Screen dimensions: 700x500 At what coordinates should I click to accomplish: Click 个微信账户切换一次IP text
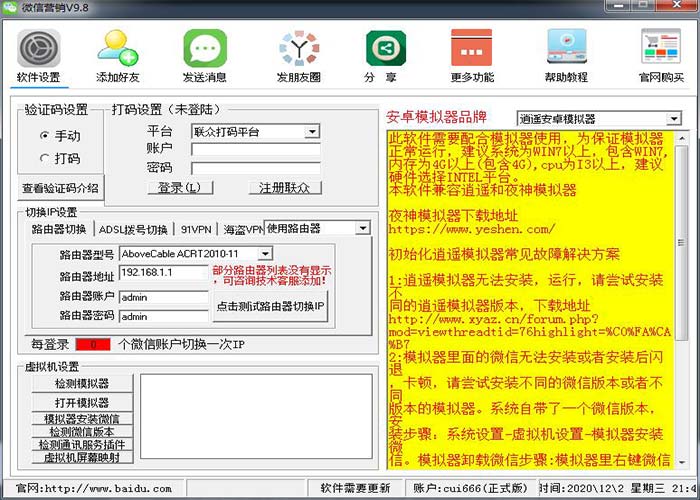coord(181,344)
